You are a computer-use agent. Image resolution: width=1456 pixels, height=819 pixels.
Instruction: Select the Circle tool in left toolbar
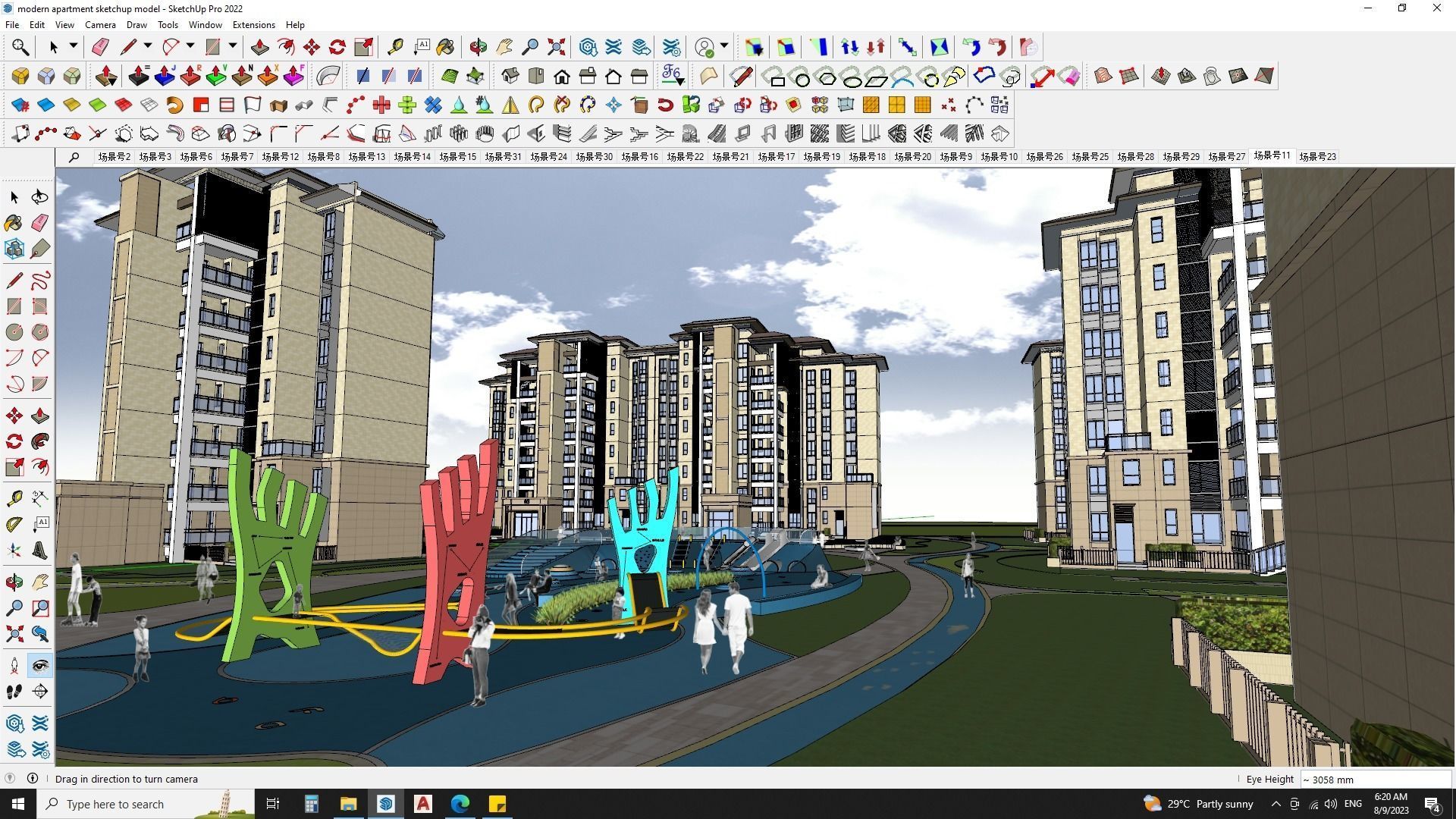pyautogui.click(x=14, y=332)
